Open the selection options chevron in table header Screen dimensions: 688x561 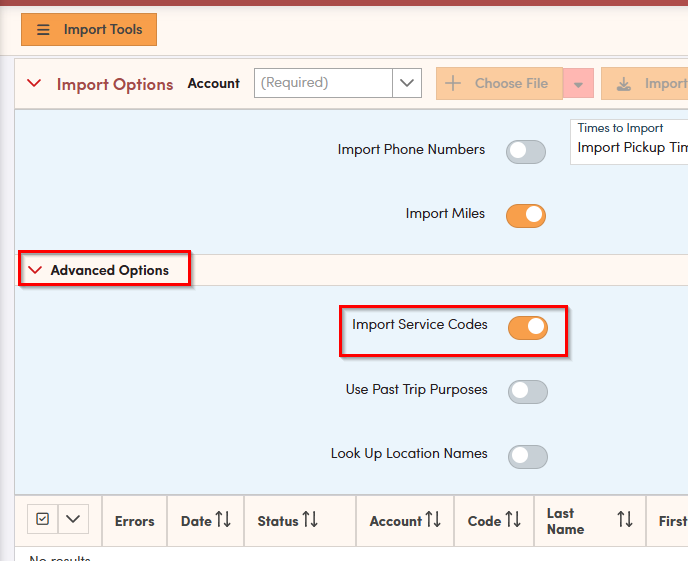tap(74, 519)
